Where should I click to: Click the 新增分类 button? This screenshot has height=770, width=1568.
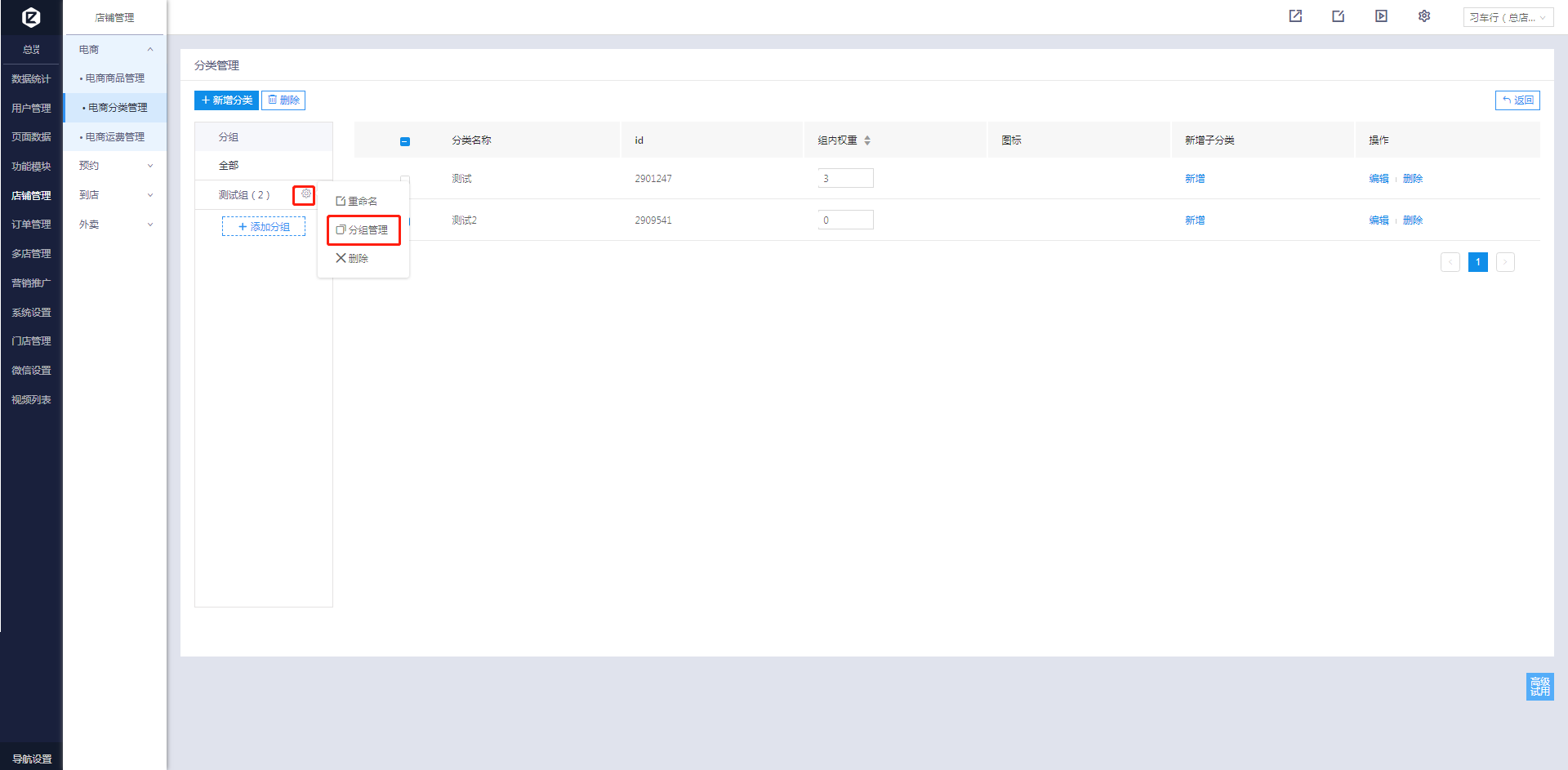click(x=226, y=100)
